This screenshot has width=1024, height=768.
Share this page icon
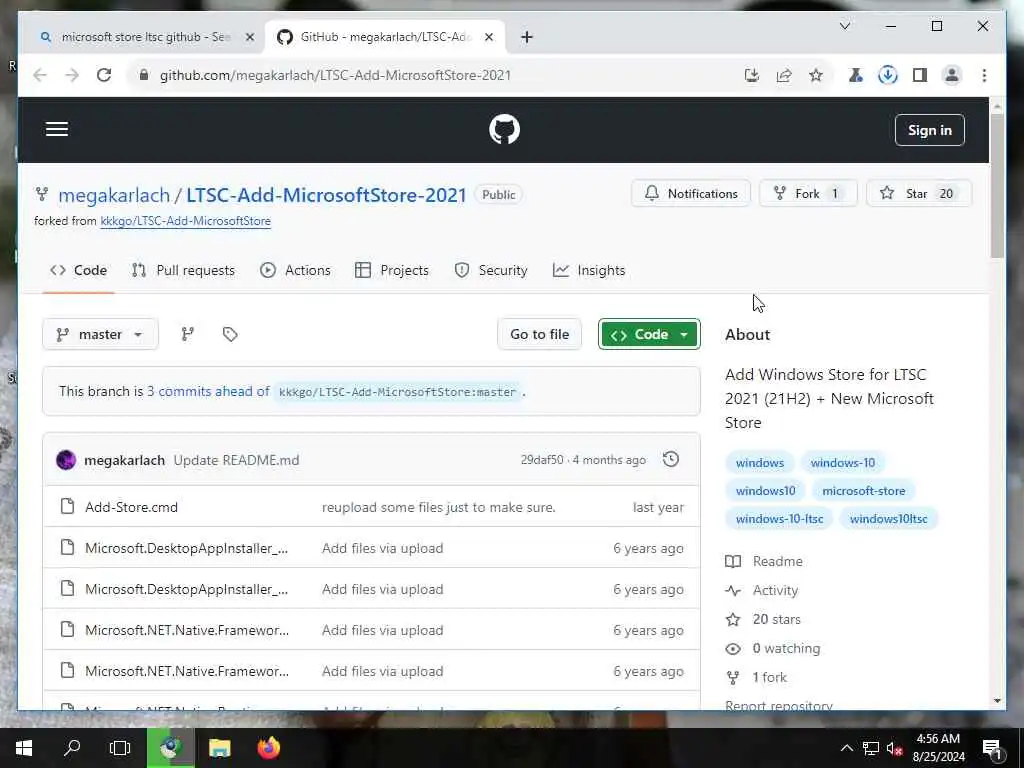tap(784, 75)
